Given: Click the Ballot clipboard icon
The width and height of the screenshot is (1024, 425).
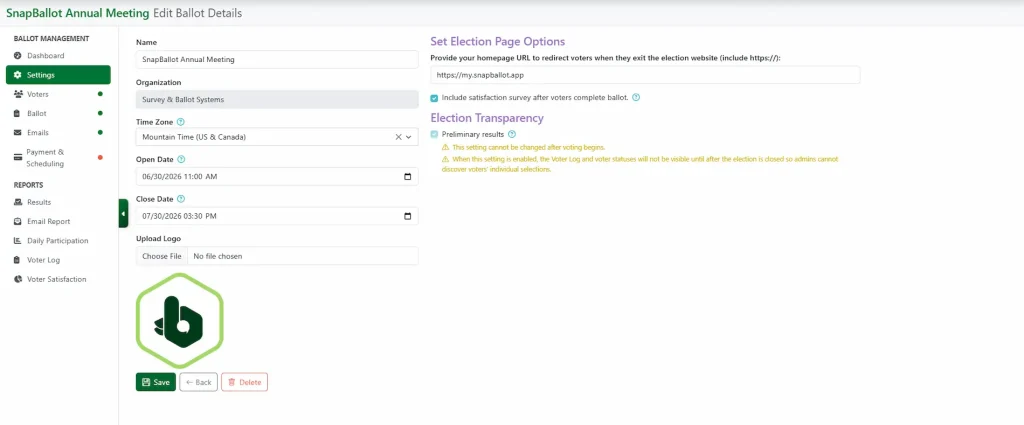Looking at the screenshot, I should click(18, 113).
